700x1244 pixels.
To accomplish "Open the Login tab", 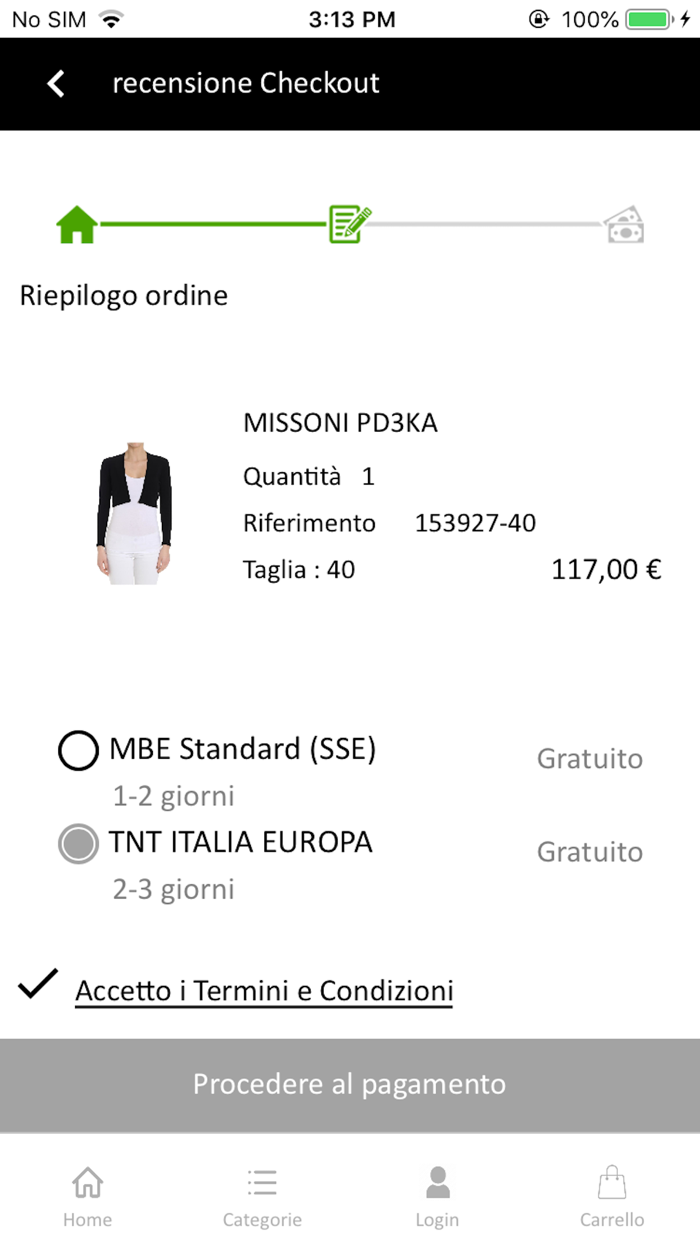I will click(x=437, y=1195).
